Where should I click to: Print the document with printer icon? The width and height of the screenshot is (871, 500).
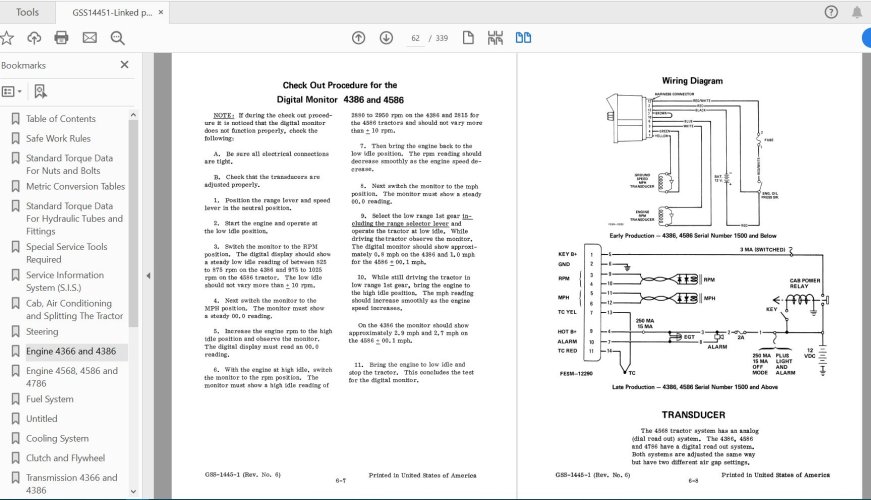[x=61, y=38]
